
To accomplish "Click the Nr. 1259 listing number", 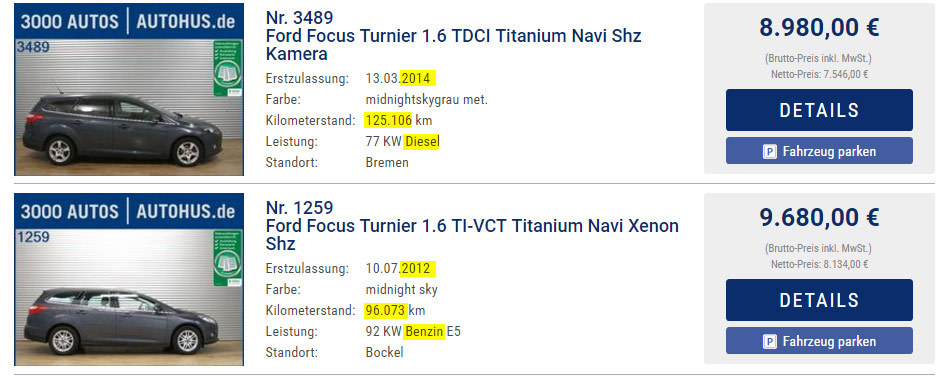I will tap(299, 207).
